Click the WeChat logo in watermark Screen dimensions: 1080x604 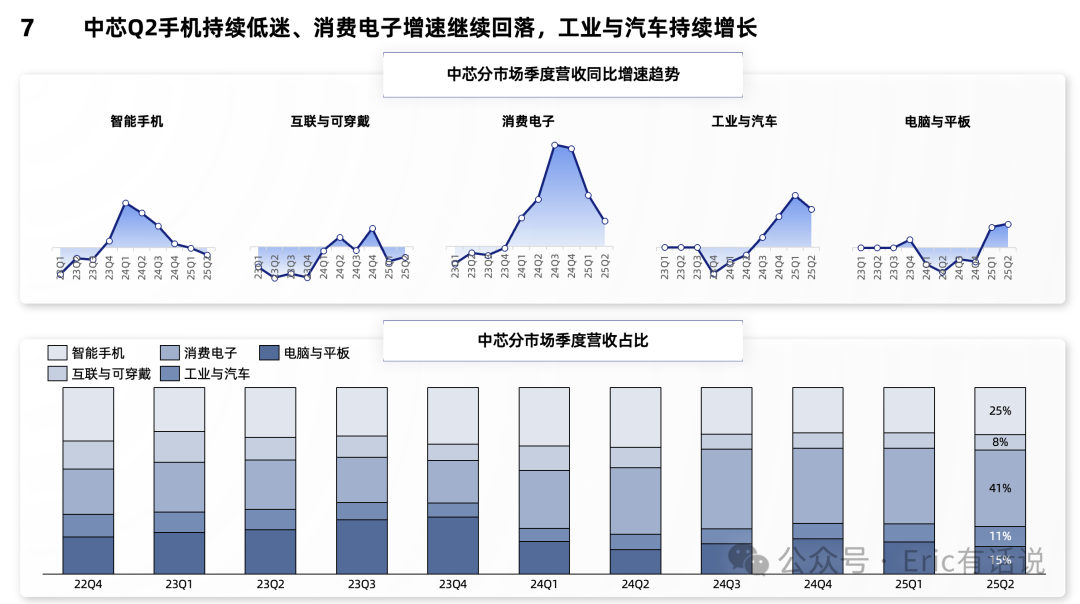tap(748, 559)
